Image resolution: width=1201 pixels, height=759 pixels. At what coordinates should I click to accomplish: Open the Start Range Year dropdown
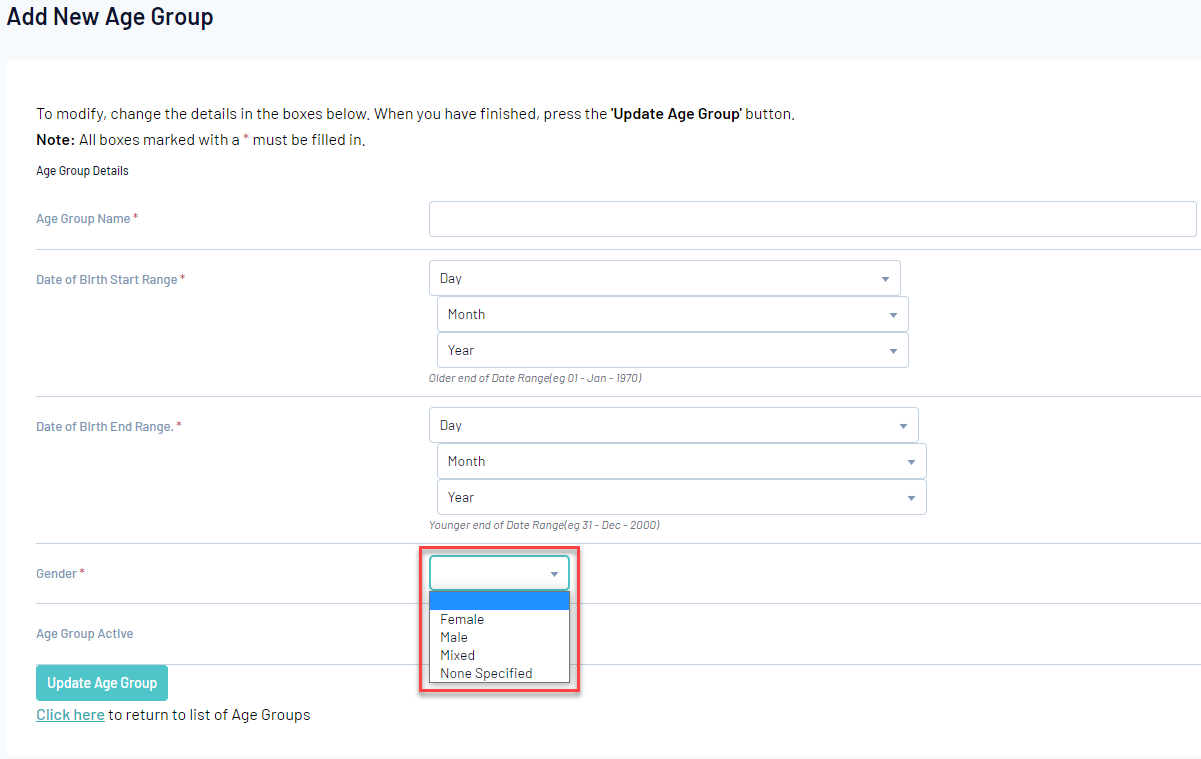(x=673, y=350)
